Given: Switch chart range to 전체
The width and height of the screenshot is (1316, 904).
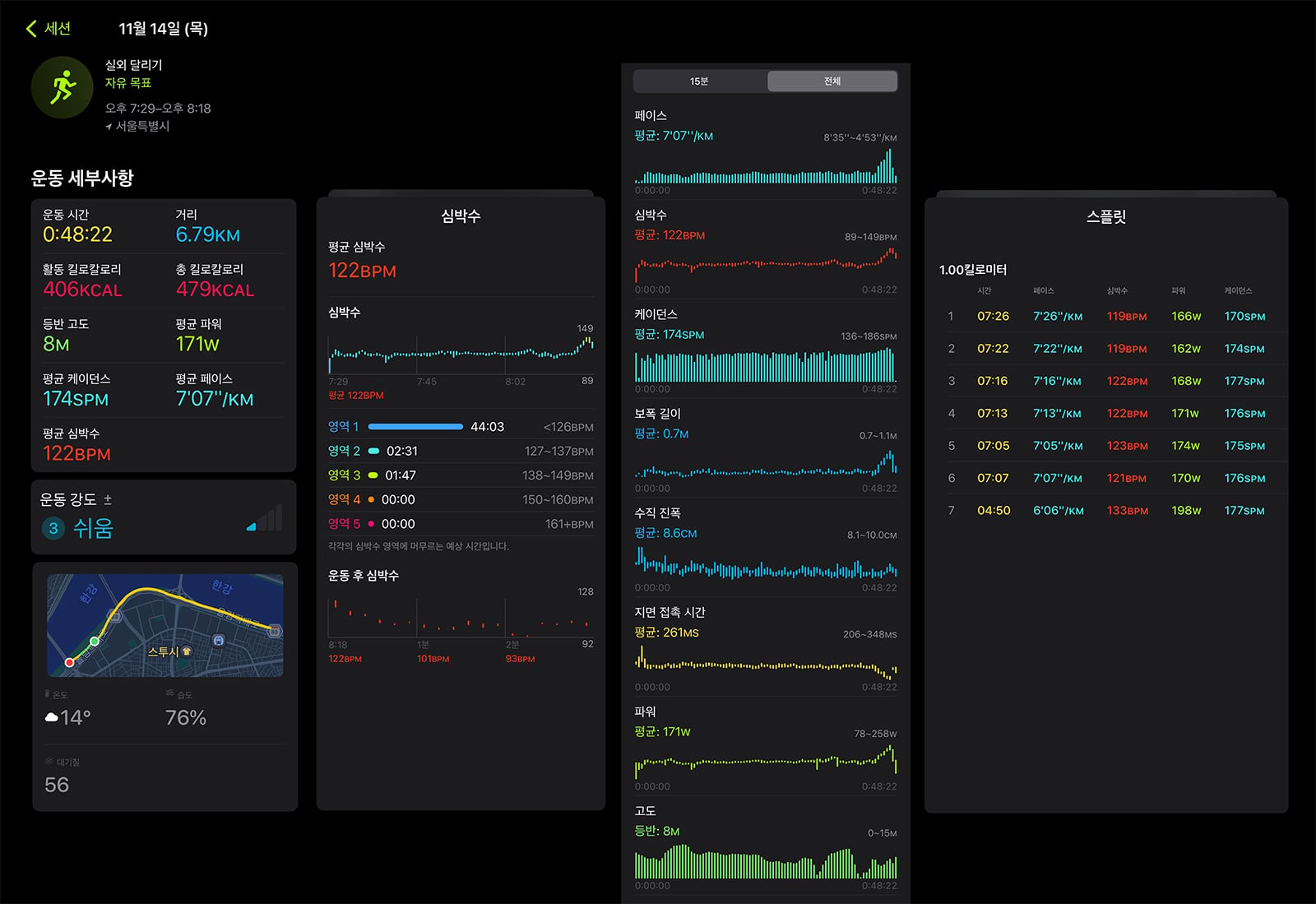Looking at the screenshot, I should pos(832,81).
